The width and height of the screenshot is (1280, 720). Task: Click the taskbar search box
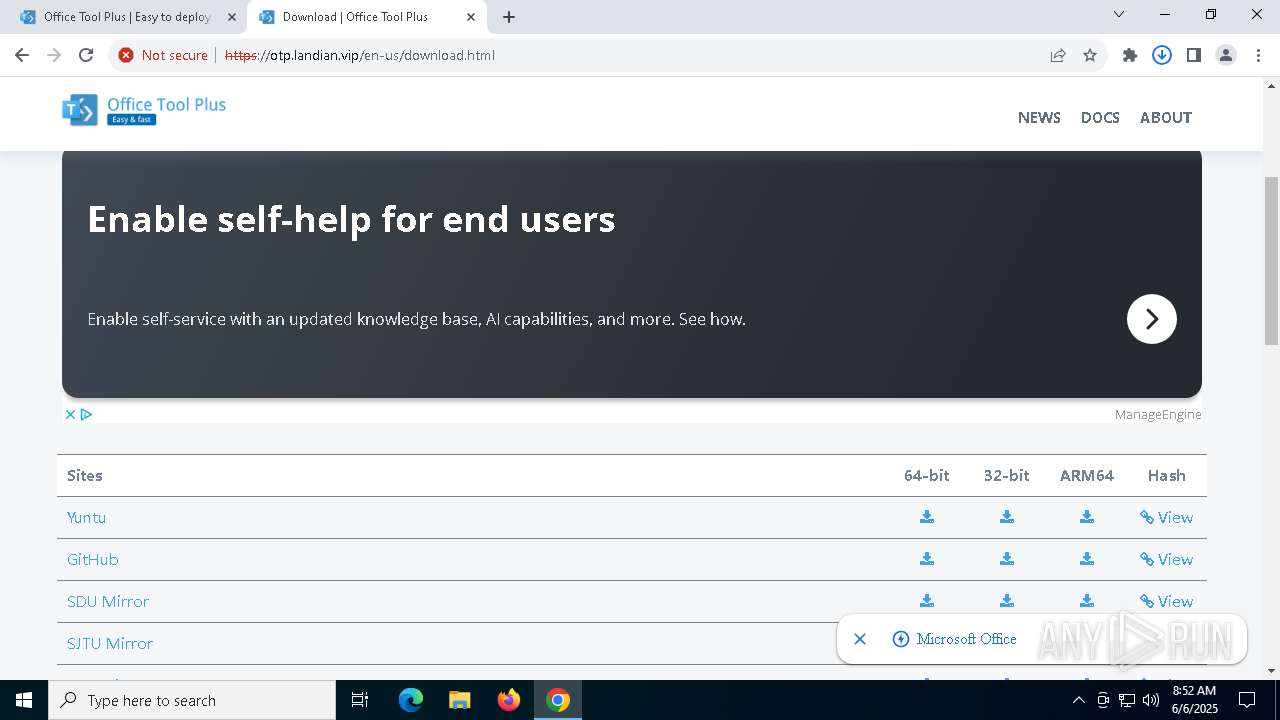click(x=192, y=700)
